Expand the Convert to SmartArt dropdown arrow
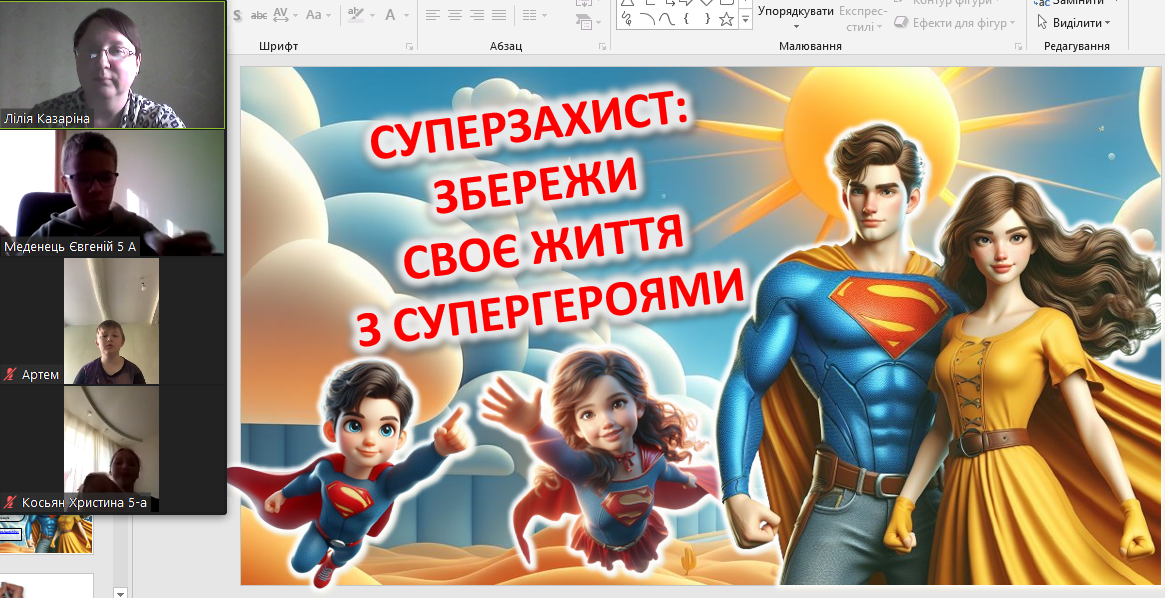1165x598 pixels. pyautogui.click(x=597, y=23)
